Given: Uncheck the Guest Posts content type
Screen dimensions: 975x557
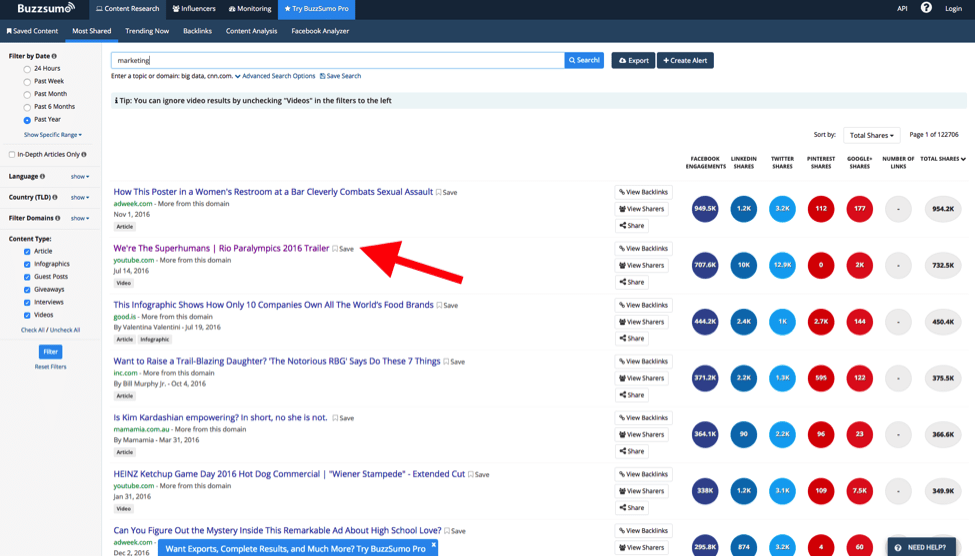Looking at the screenshot, I should tap(27, 277).
